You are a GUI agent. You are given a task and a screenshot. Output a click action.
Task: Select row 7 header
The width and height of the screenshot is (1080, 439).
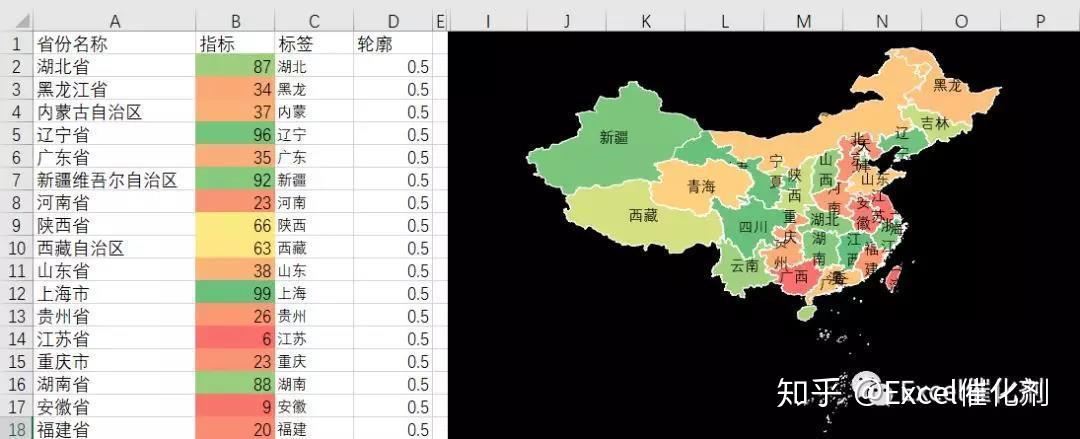[17, 181]
